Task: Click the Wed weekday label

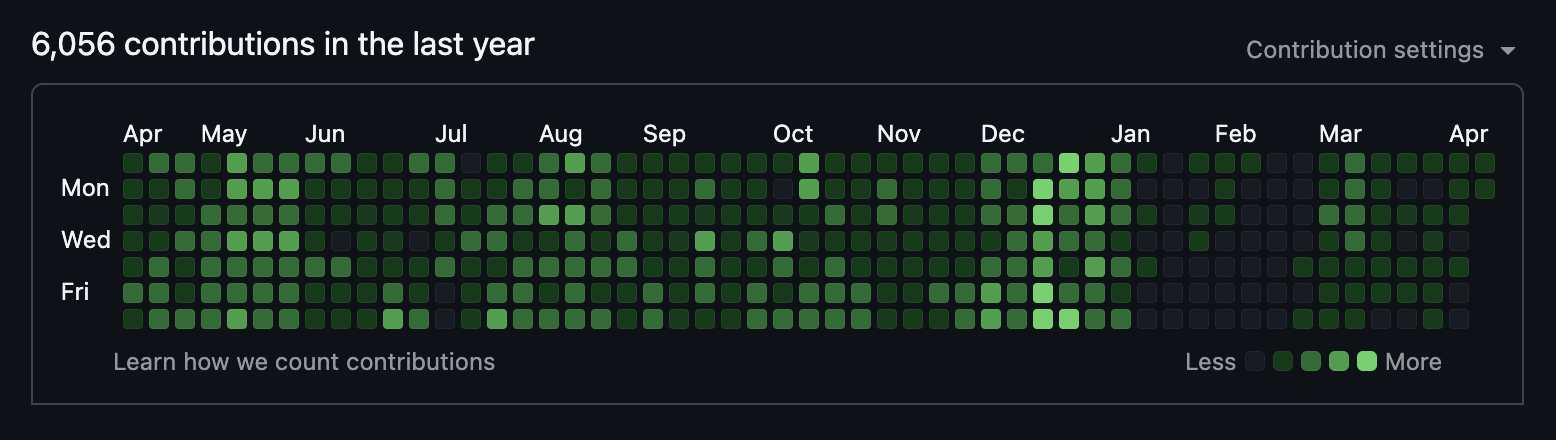Action: click(x=86, y=240)
